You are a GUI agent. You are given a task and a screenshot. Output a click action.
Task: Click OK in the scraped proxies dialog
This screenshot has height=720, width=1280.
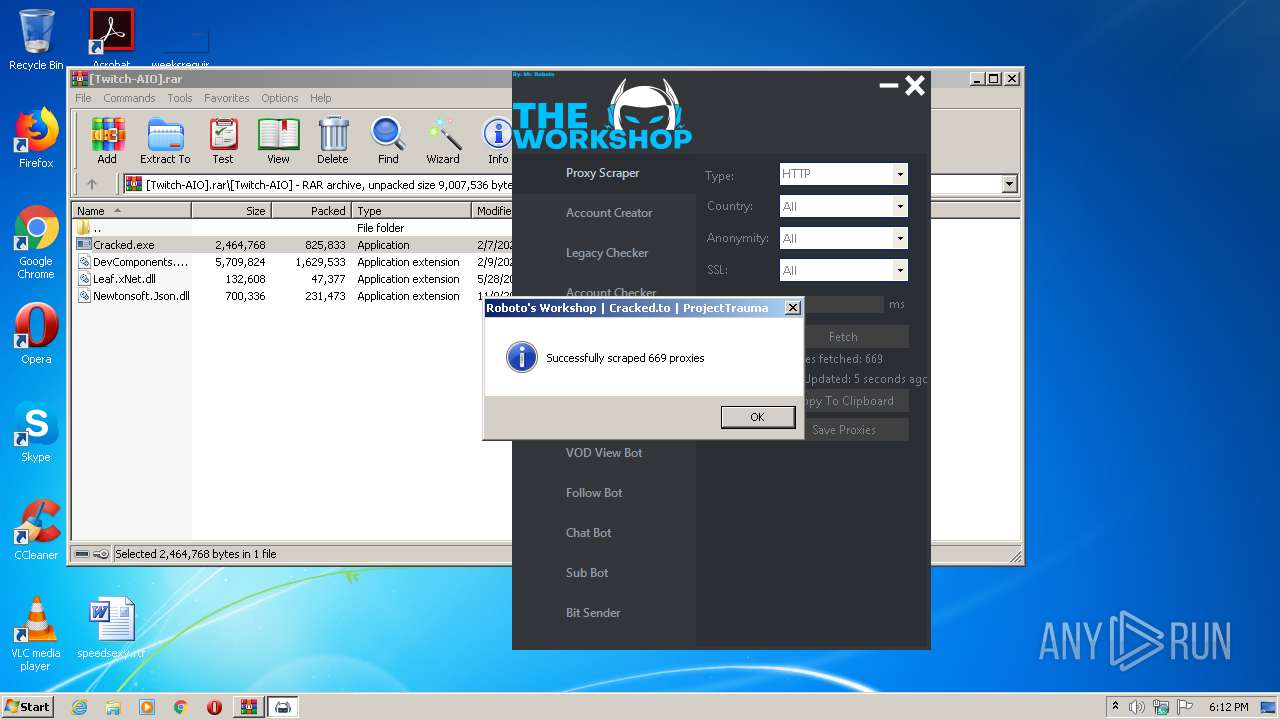[x=757, y=417]
